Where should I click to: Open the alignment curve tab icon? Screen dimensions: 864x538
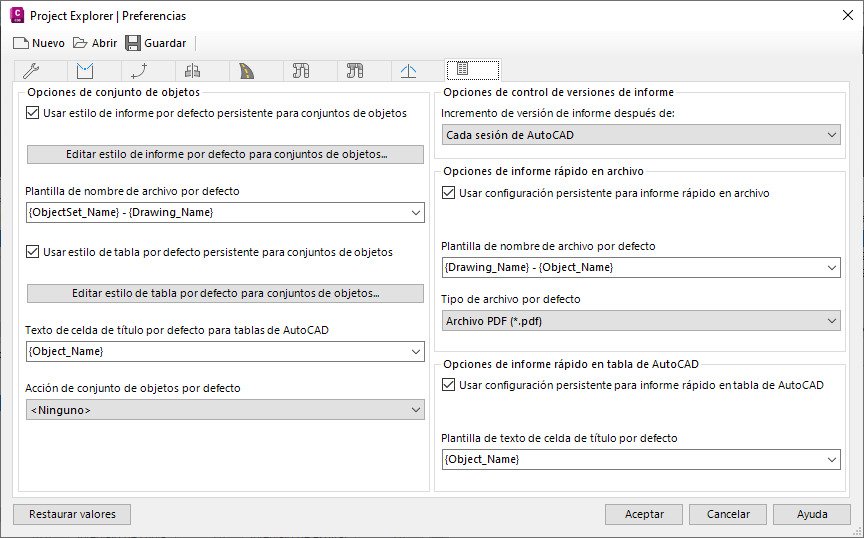[x=139, y=71]
